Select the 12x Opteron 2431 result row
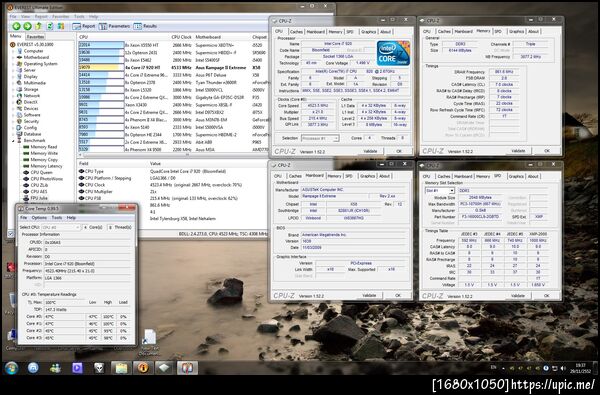The width and height of the screenshot is (600, 395). tap(172, 52)
